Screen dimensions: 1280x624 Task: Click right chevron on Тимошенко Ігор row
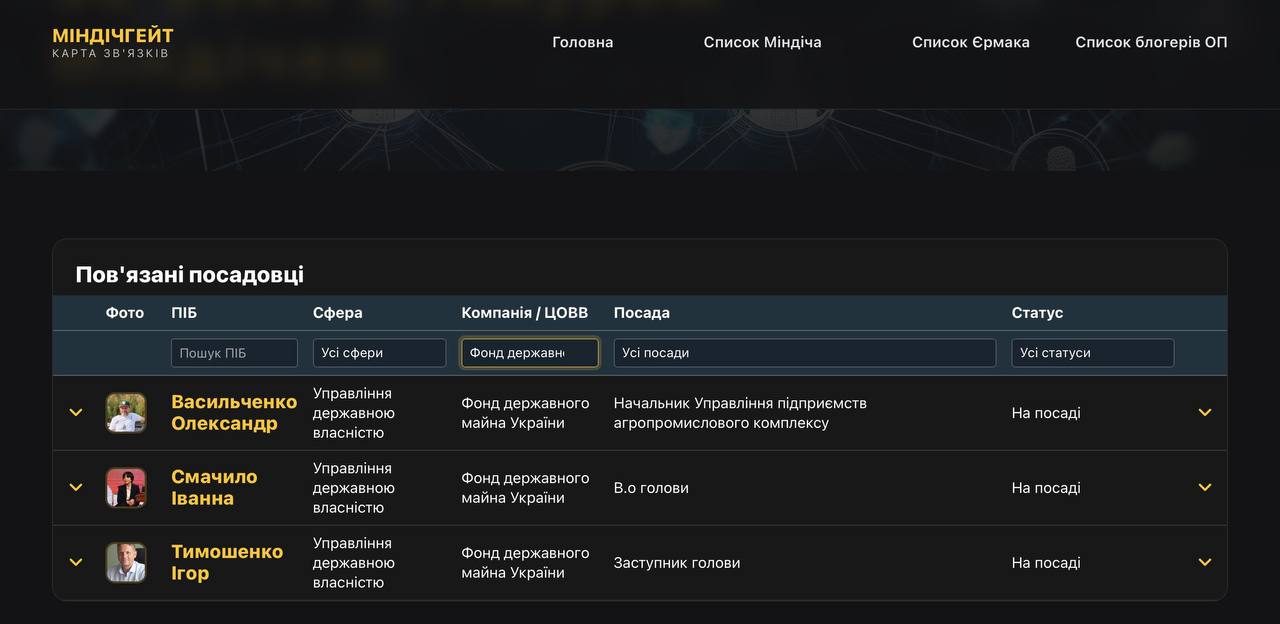[x=1205, y=563]
